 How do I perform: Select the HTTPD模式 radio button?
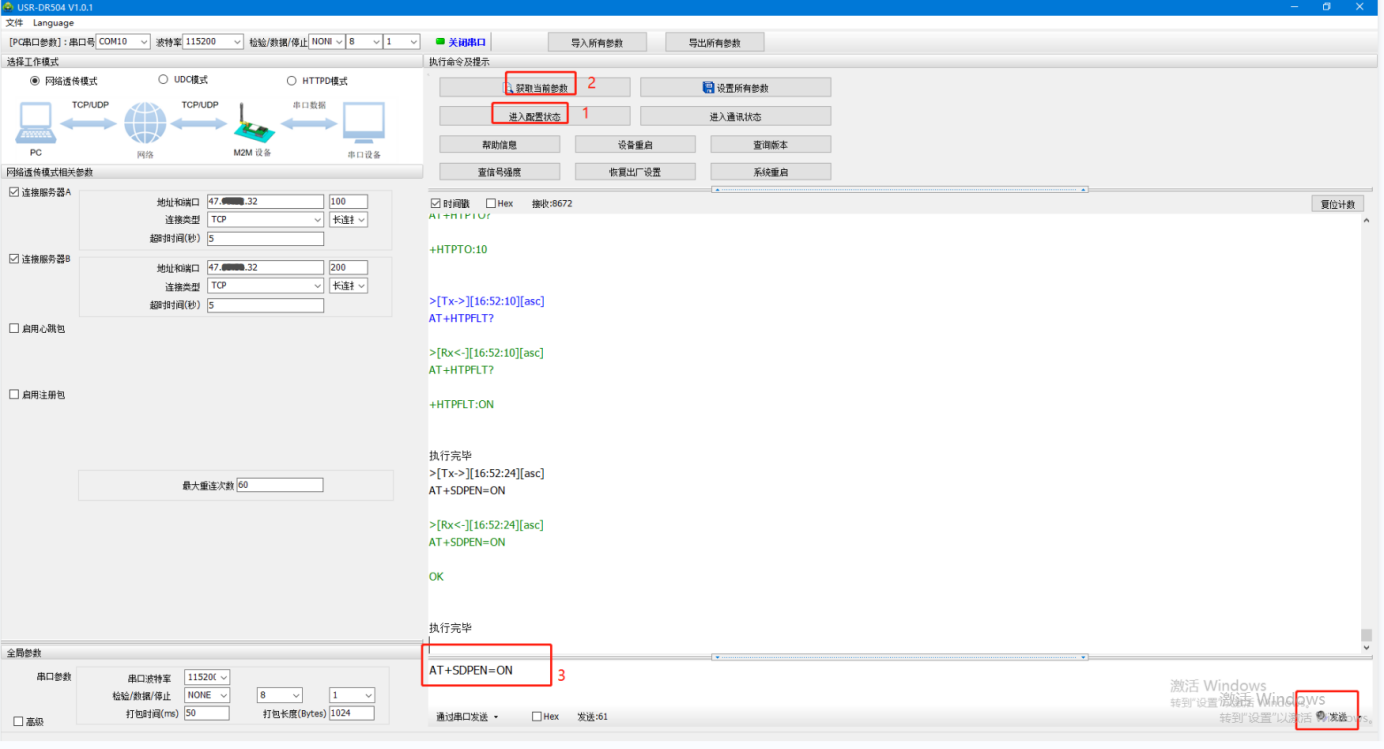click(292, 81)
